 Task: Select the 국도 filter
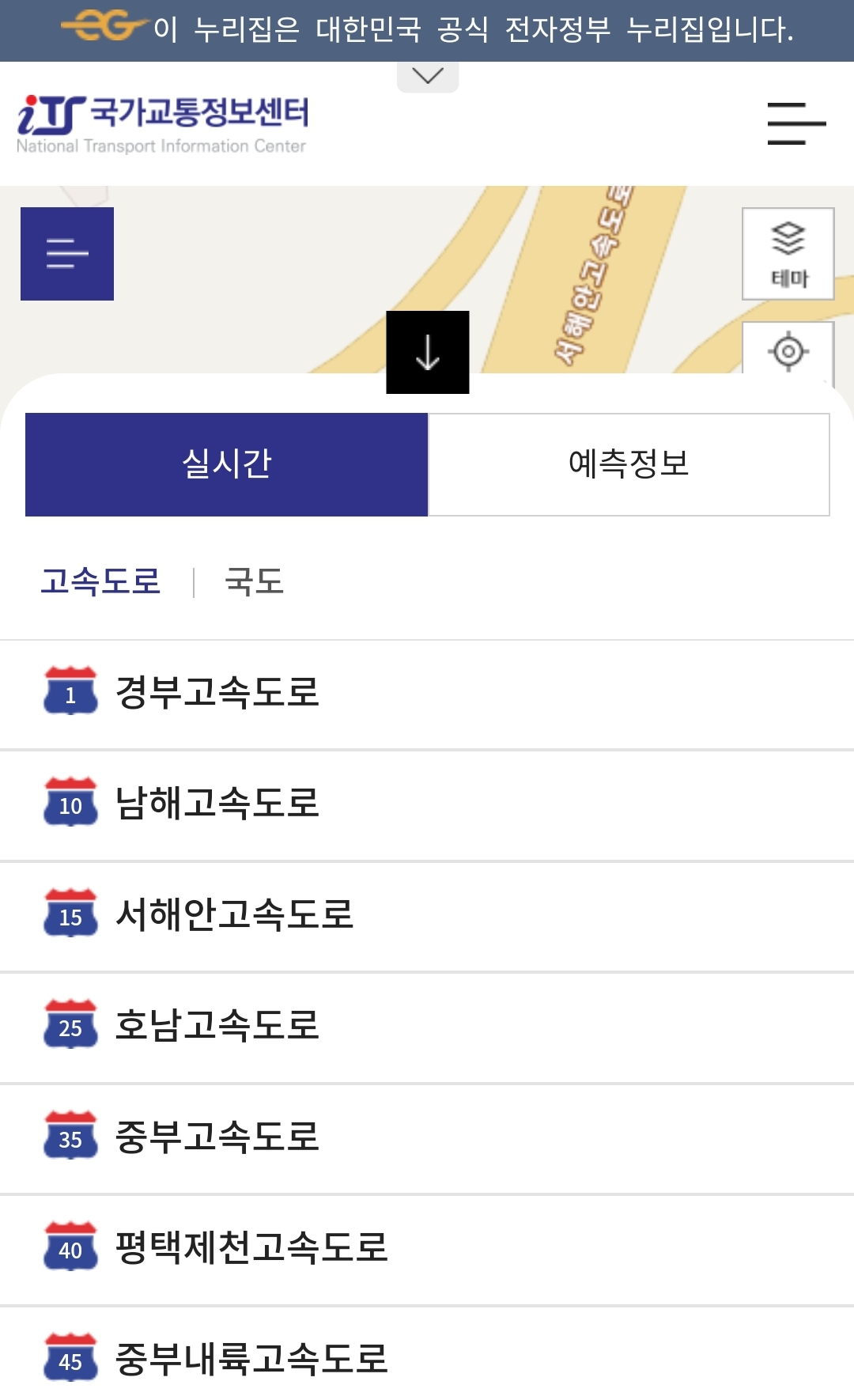(254, 581)
